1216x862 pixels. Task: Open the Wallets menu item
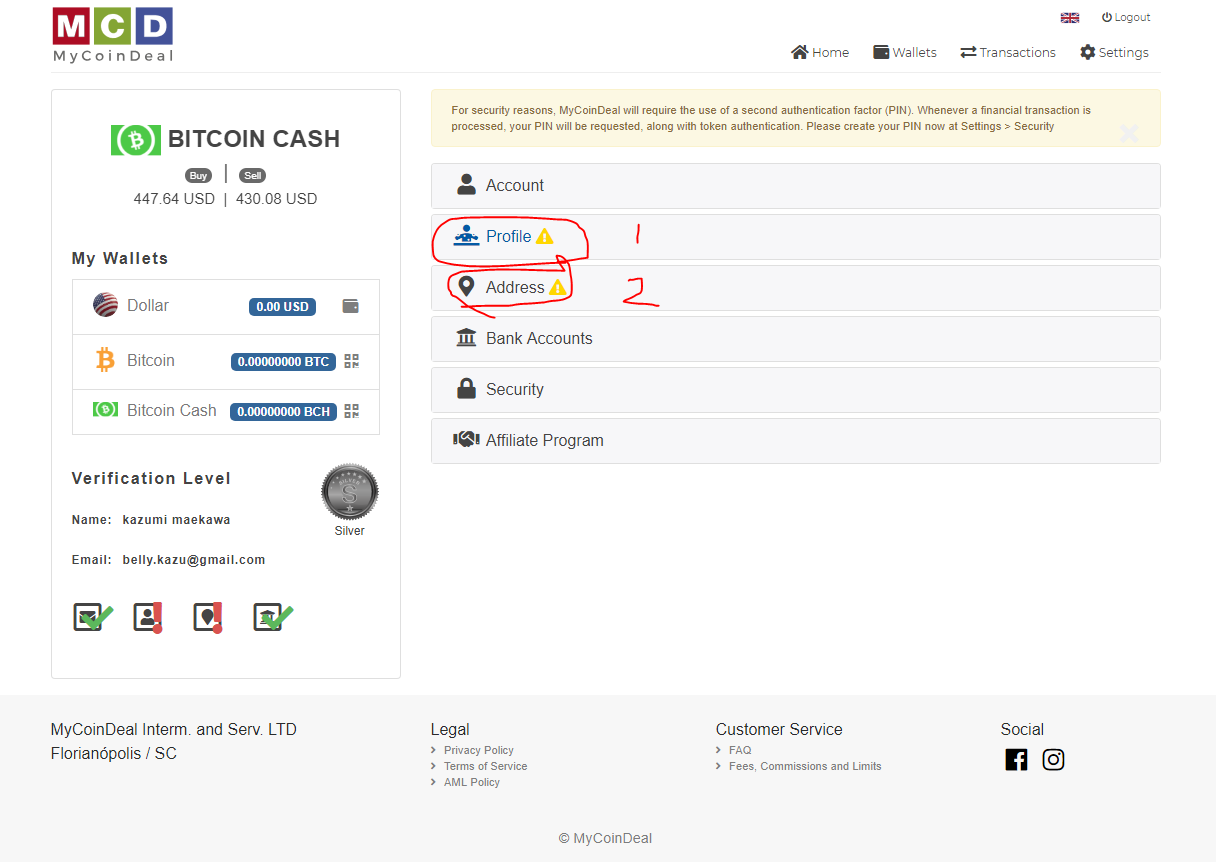(905, 53)
